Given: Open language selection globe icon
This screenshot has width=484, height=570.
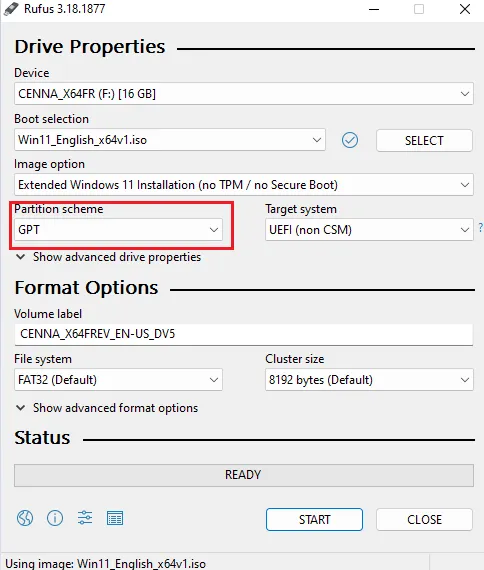Looking at the screenshot, I should pyautogui.click(x=25, y=518).
